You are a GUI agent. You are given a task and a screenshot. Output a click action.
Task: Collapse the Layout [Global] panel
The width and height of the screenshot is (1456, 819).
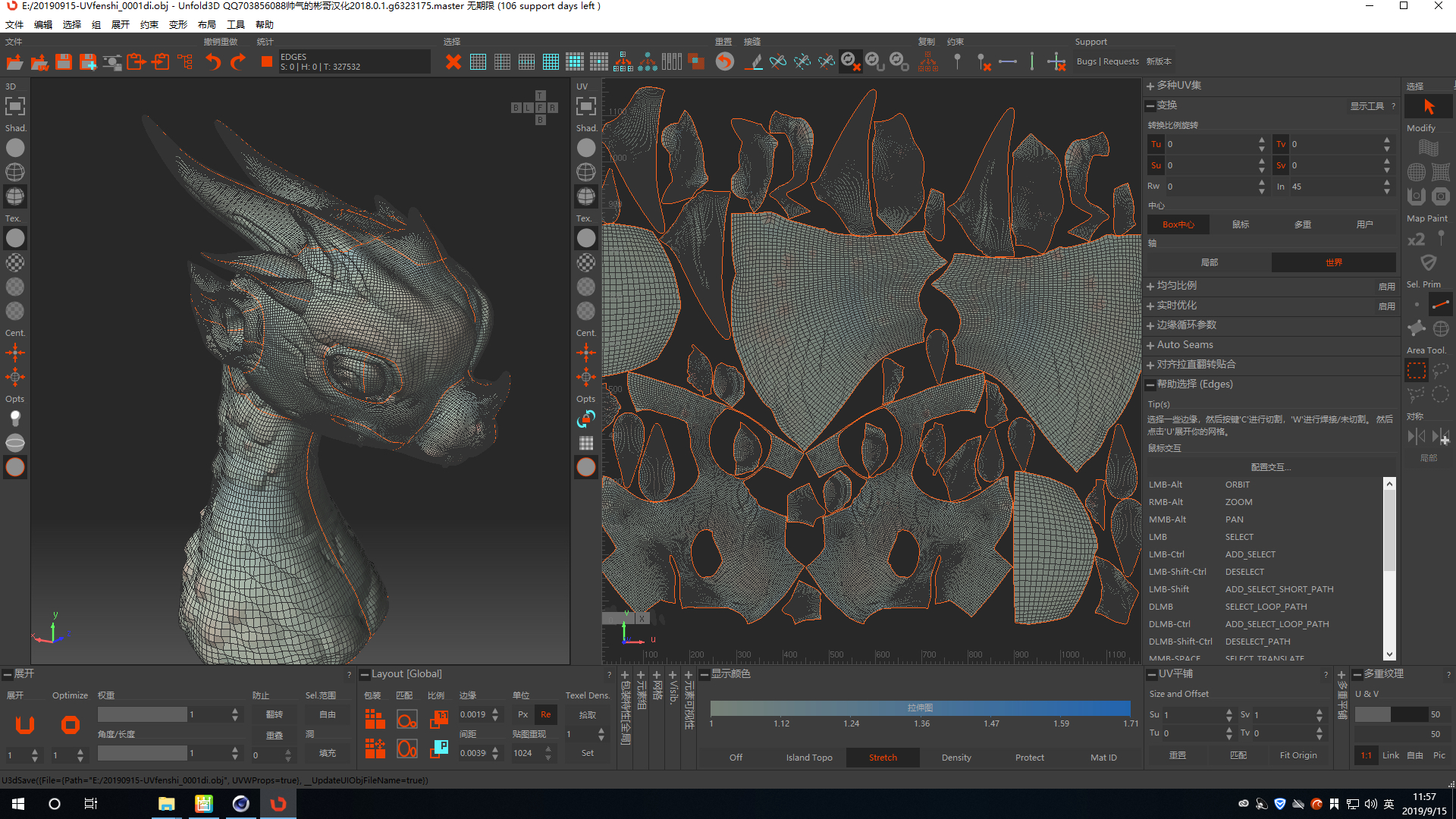point(365,674)
